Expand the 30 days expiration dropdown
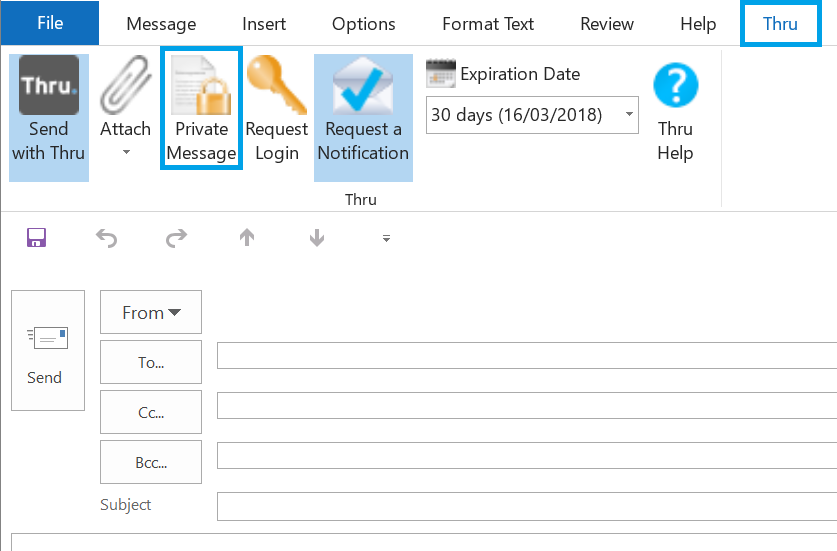Viewport: 837px width, 551px height. click(x=629, y=114)
